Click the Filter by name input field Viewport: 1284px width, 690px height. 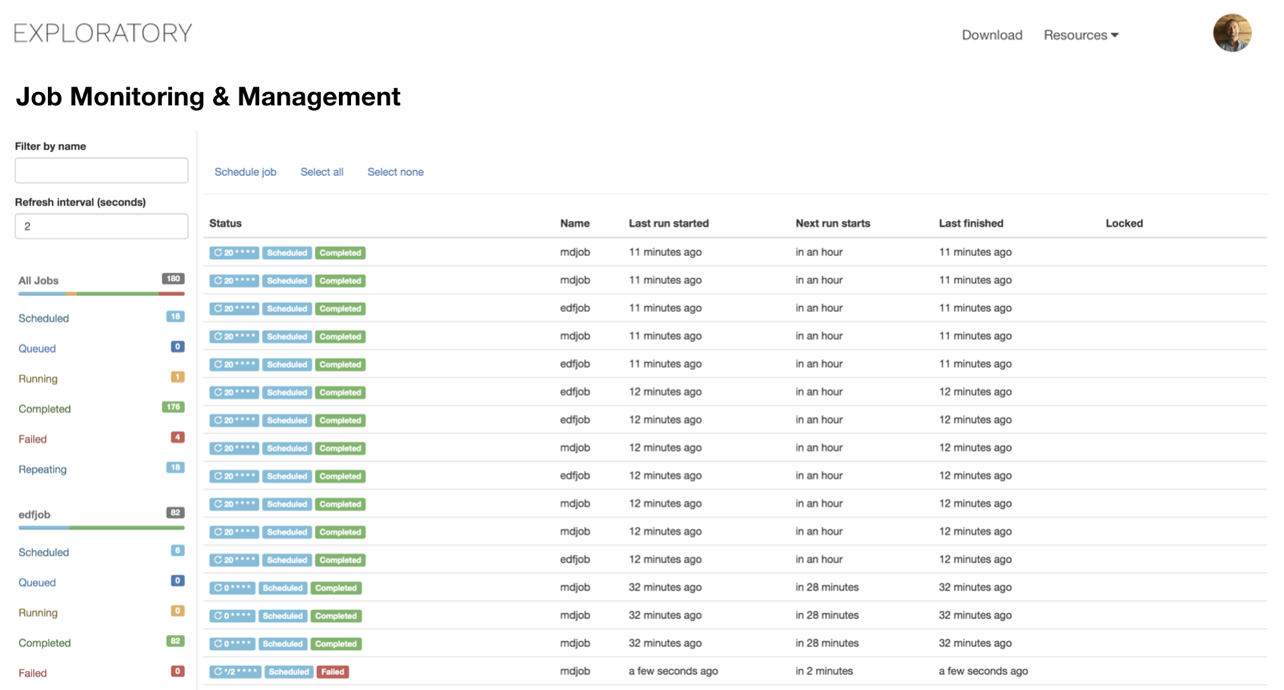pos(101,170)
